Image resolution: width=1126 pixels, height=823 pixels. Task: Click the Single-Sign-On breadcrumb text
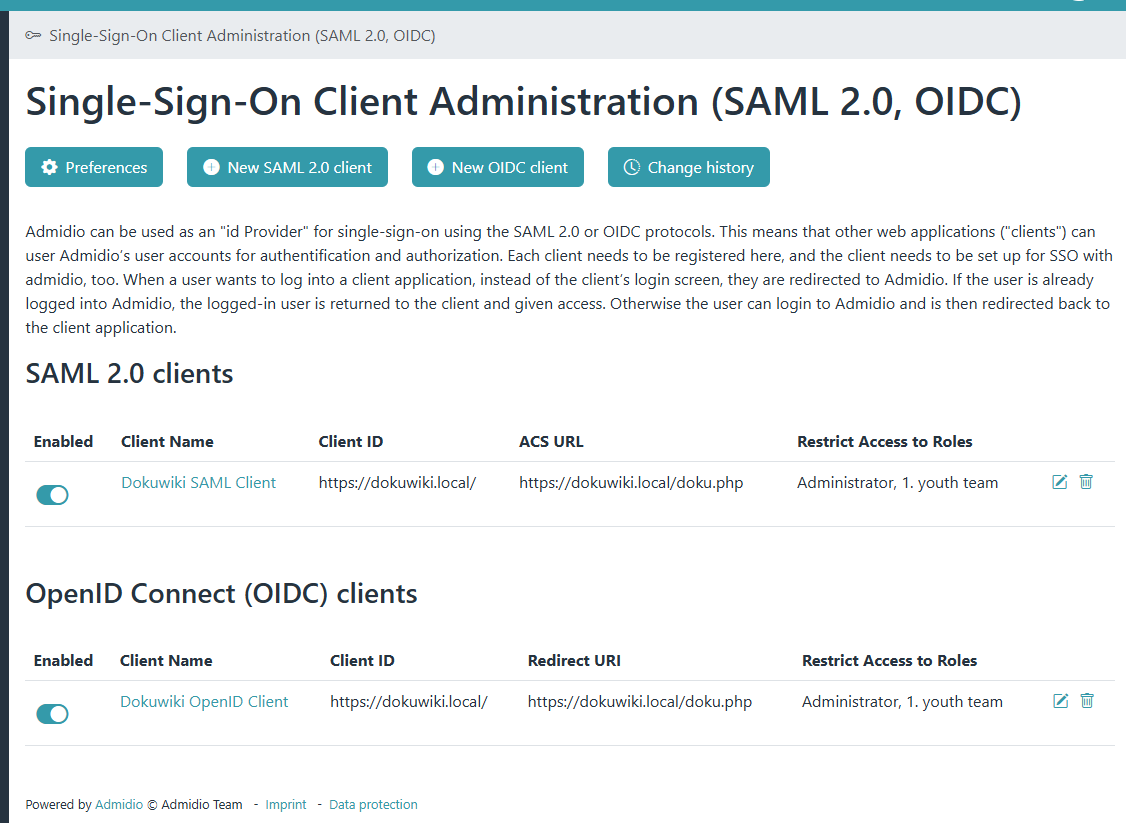(x=242, y=36)
